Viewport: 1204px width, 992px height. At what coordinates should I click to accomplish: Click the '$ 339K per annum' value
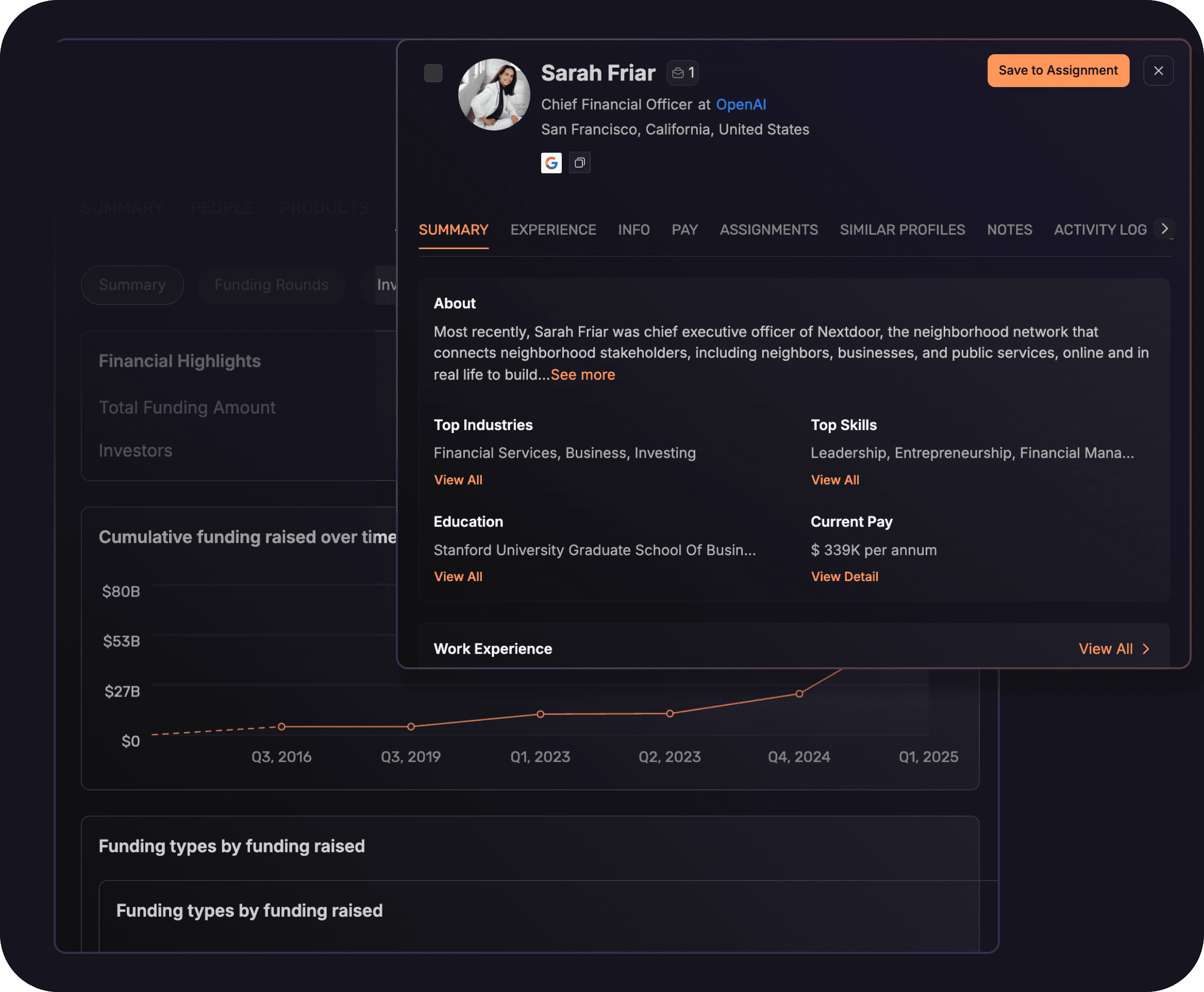click(x=874, y=550)
